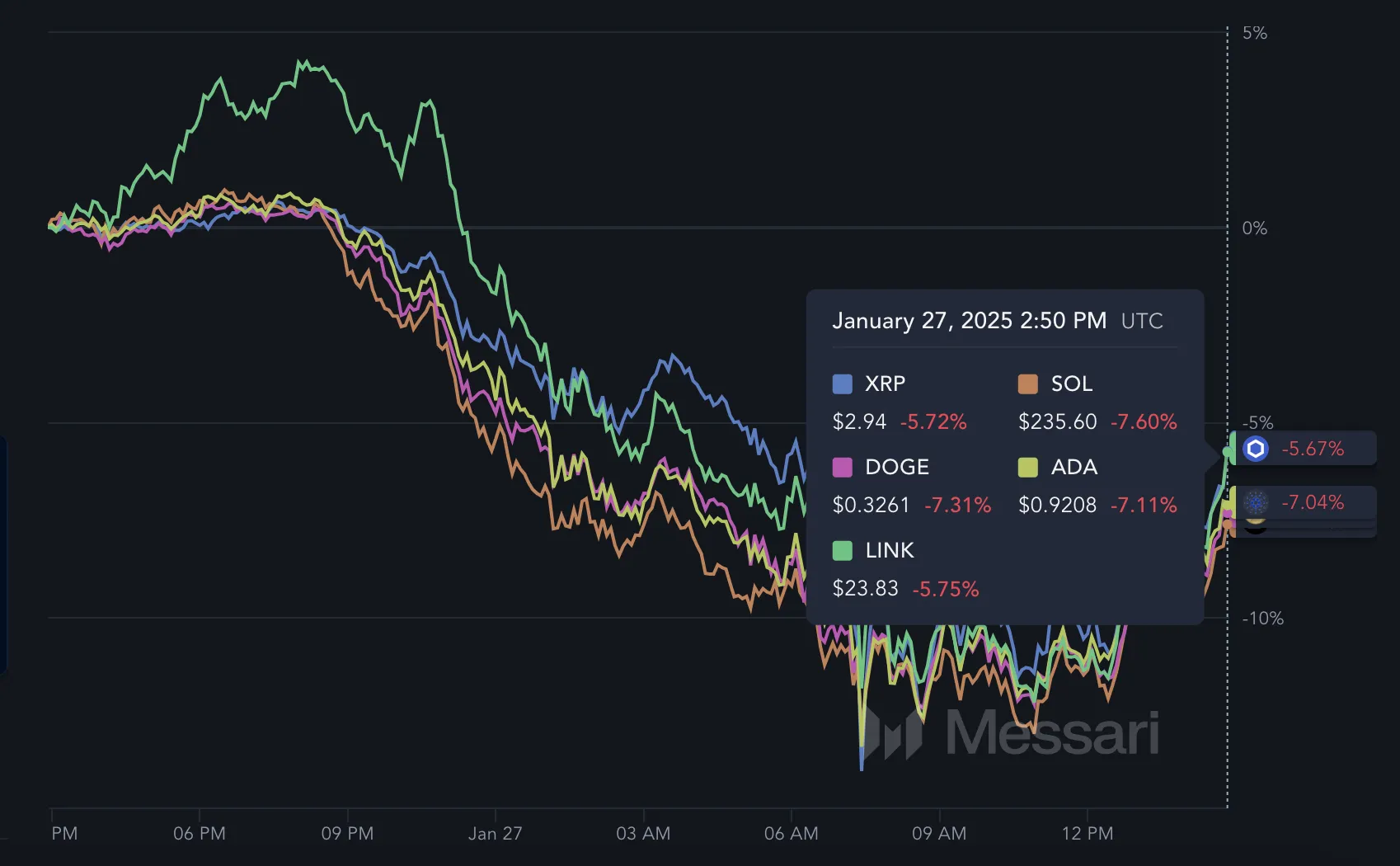The height and width of the screenshot is (866, 1400).
Task: Click the yellow ADA color swatch
Action: point(1027,467)
